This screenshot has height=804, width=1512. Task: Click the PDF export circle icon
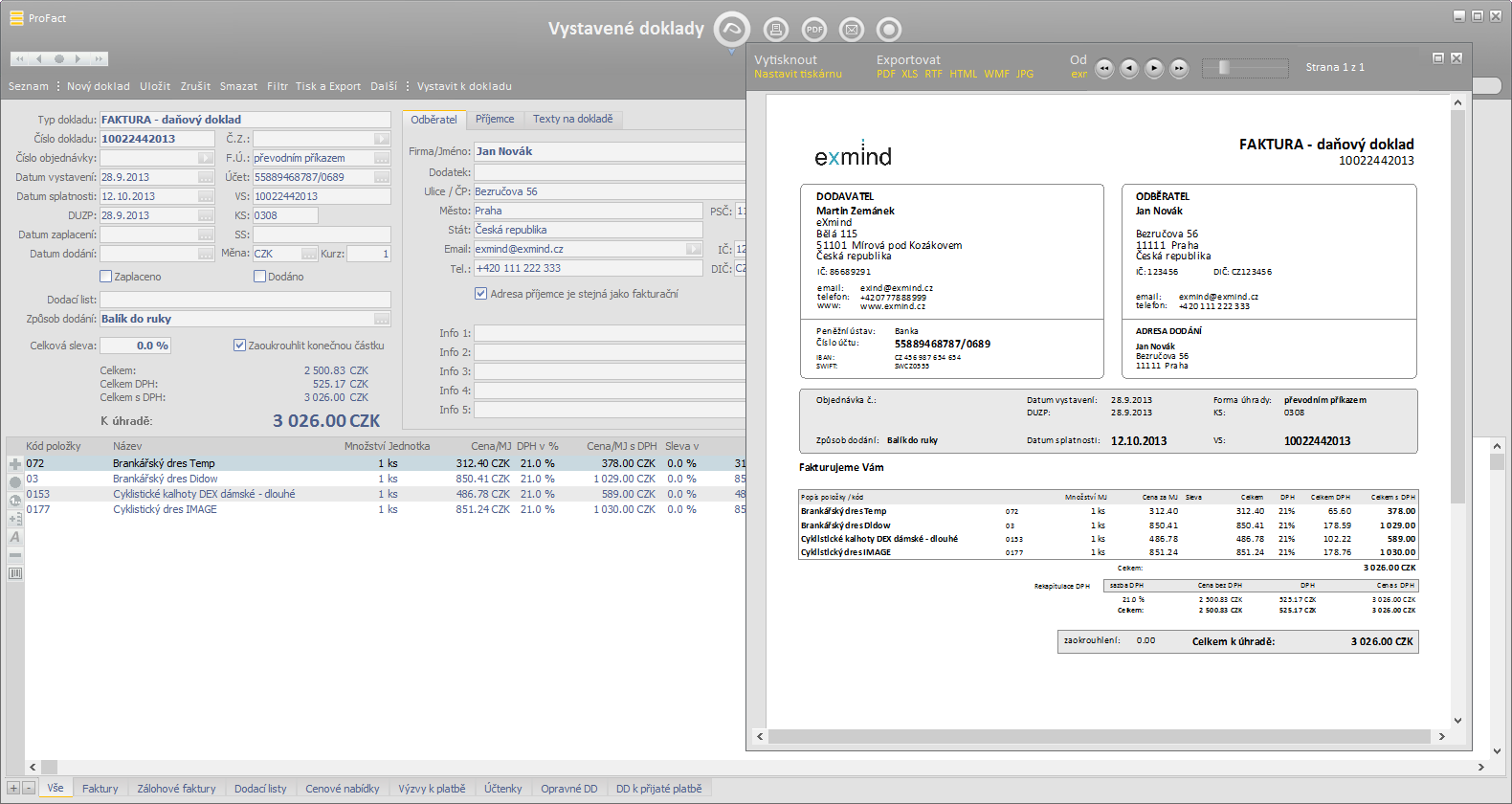814,30
